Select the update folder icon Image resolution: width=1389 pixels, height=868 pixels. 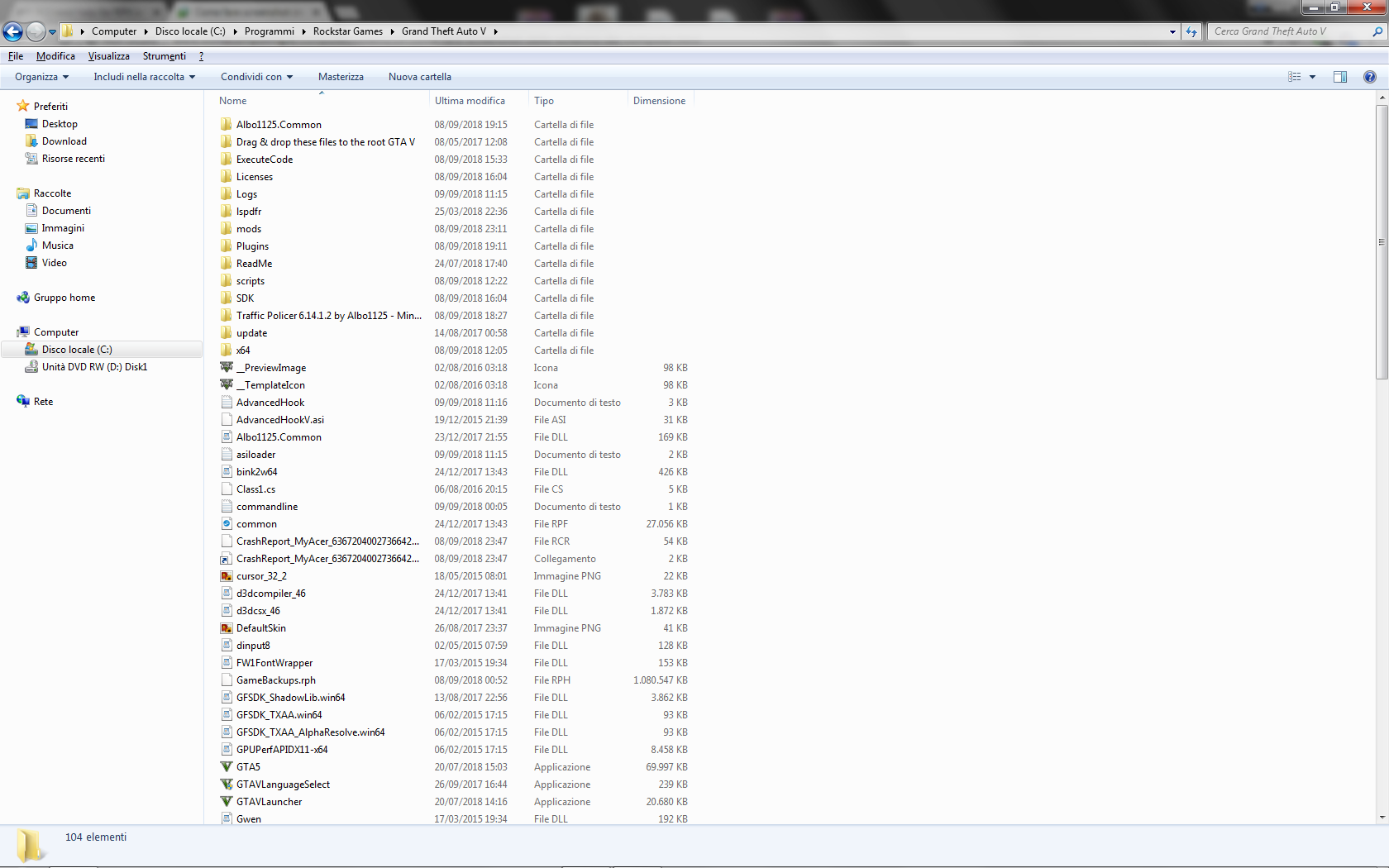click(x=227, y=333)
